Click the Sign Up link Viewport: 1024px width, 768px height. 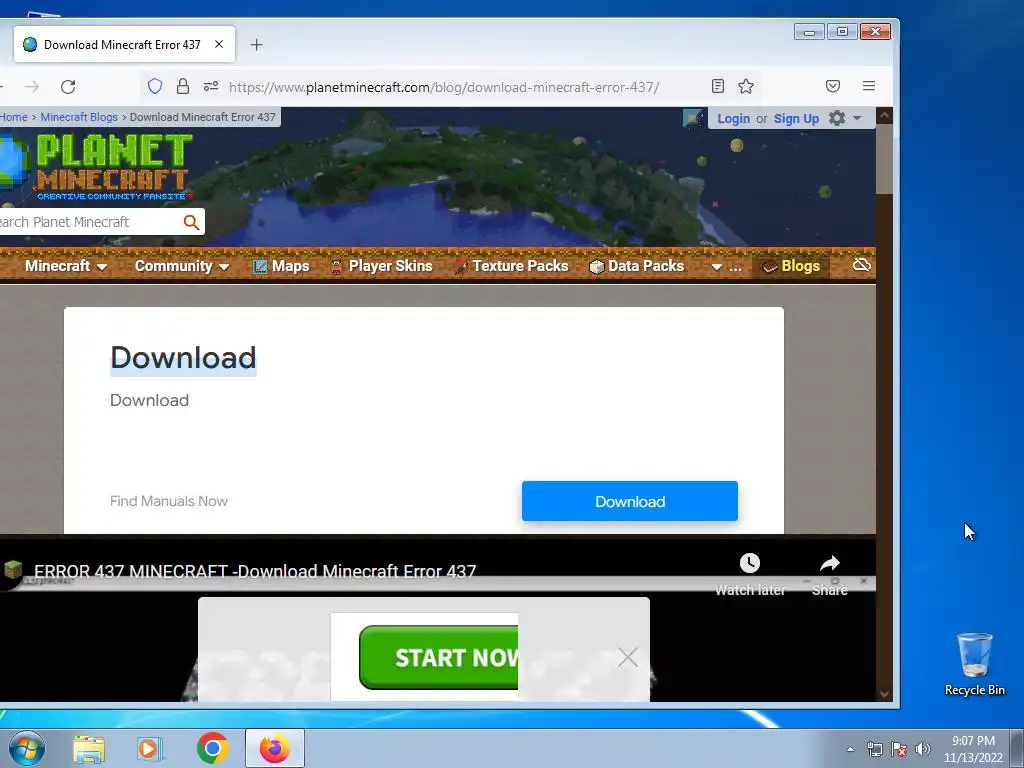(796, 119)
